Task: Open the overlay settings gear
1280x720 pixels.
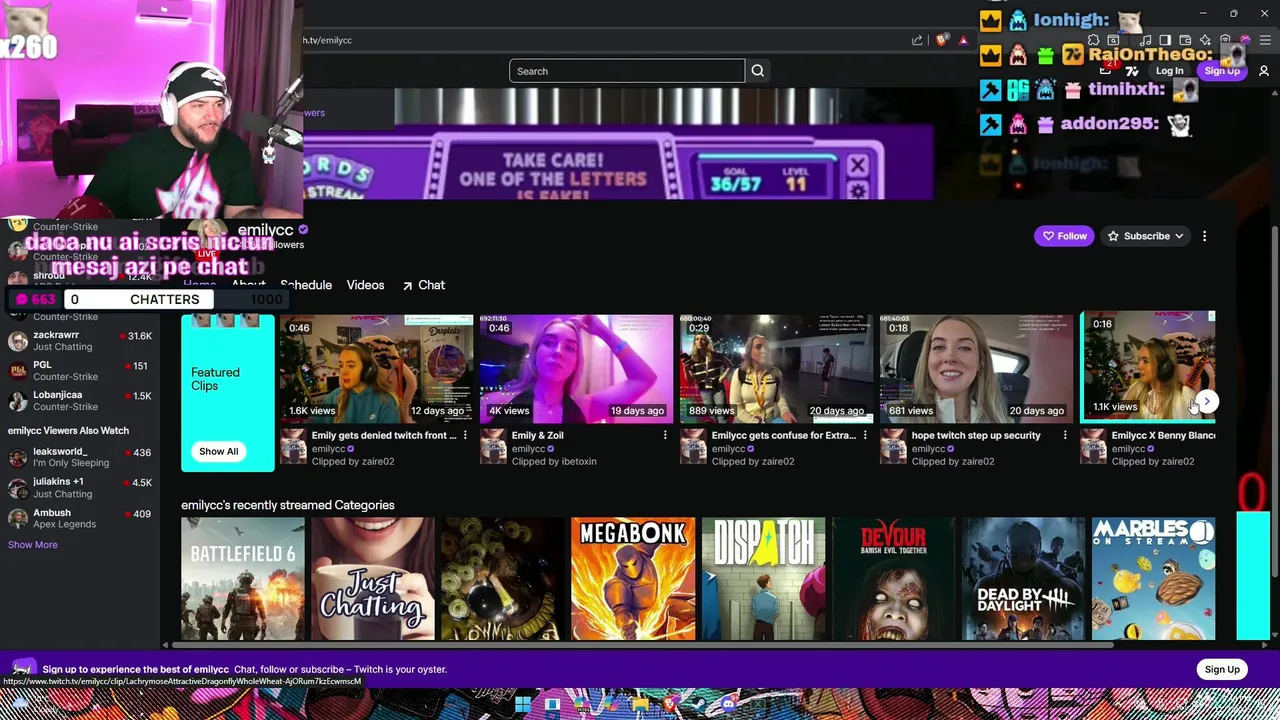Action: tap(857, 190)
